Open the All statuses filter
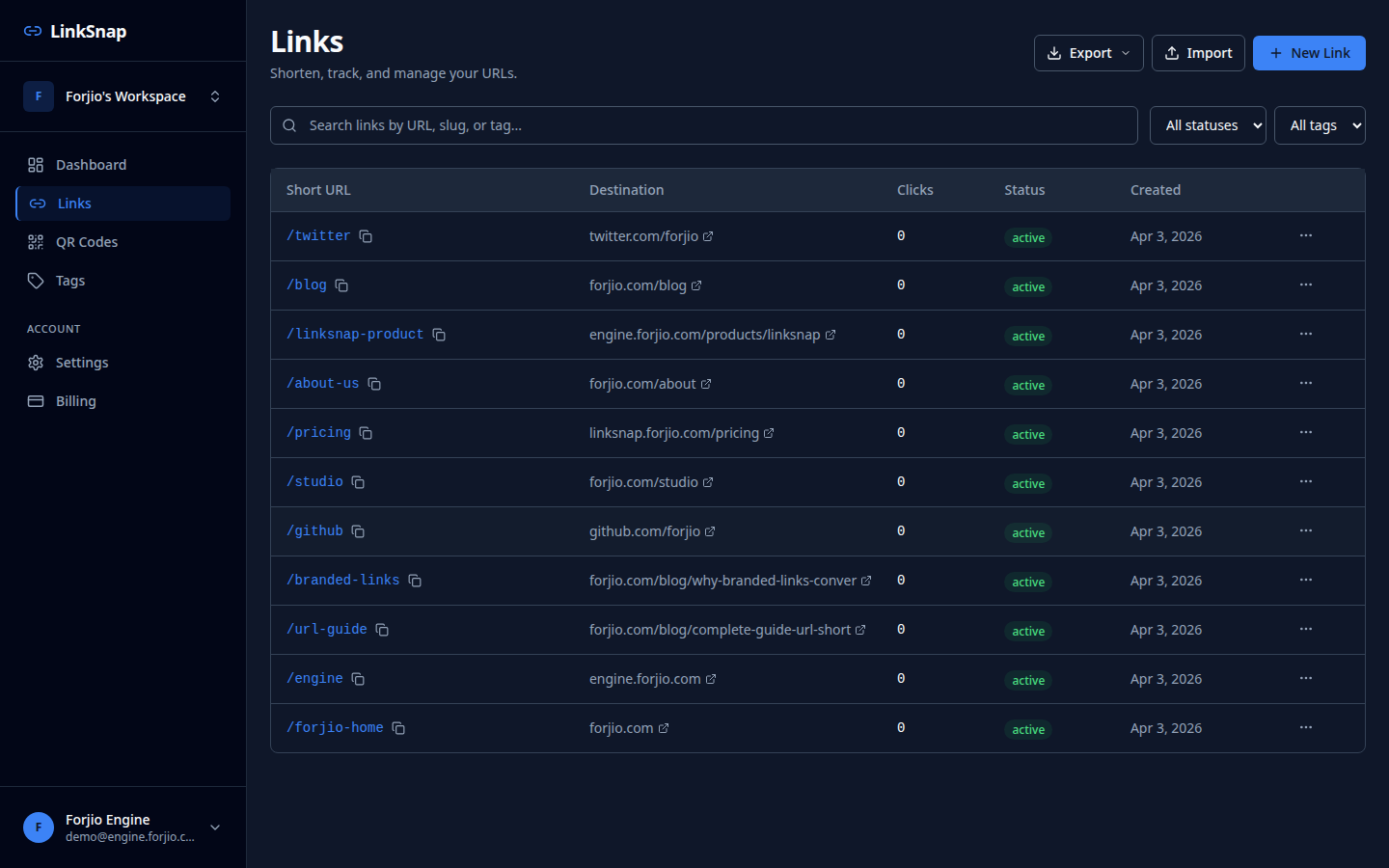 1207,124
